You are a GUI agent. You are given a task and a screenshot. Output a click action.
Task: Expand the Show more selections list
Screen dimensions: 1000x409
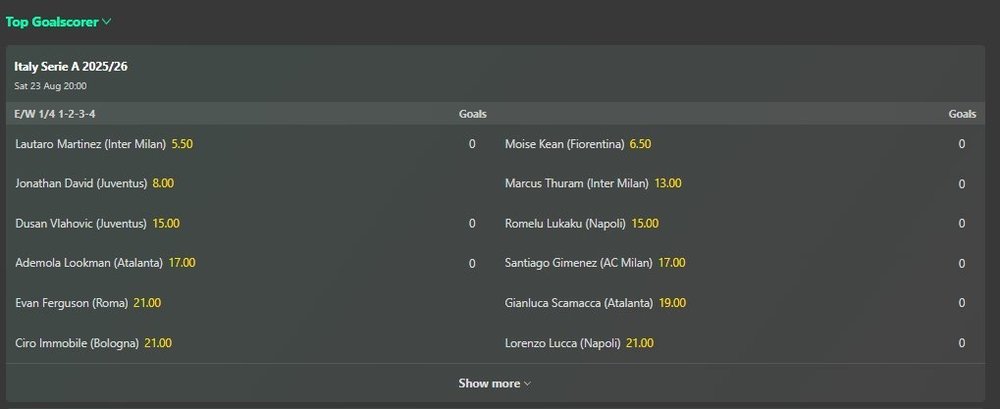[x=494, y=383]
